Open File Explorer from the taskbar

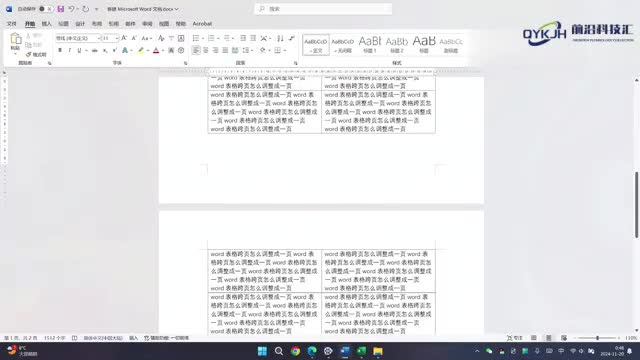point(378,351)
